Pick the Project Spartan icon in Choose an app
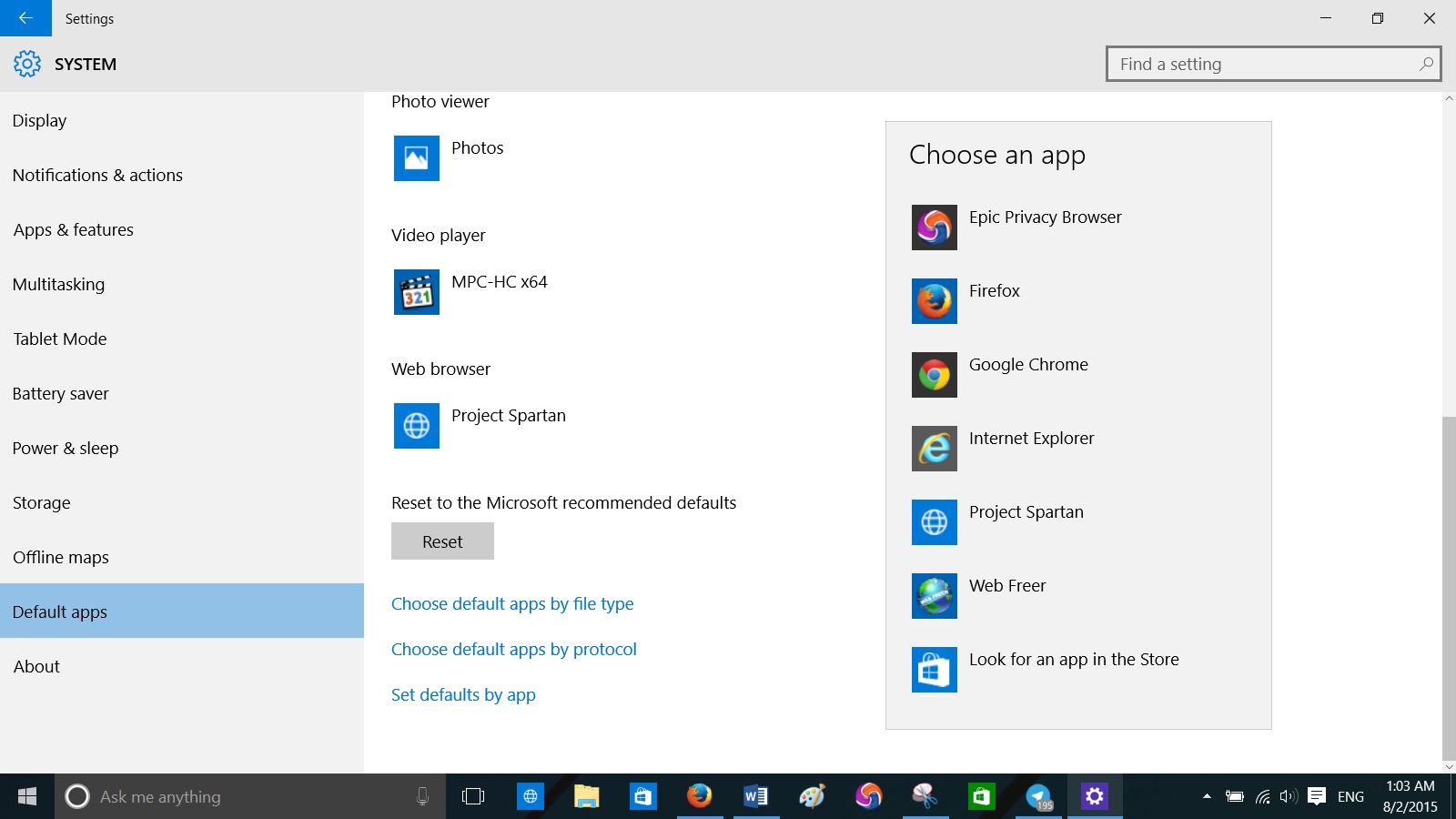This screenshot has width=1456, height=819. [x=934, y=522]
